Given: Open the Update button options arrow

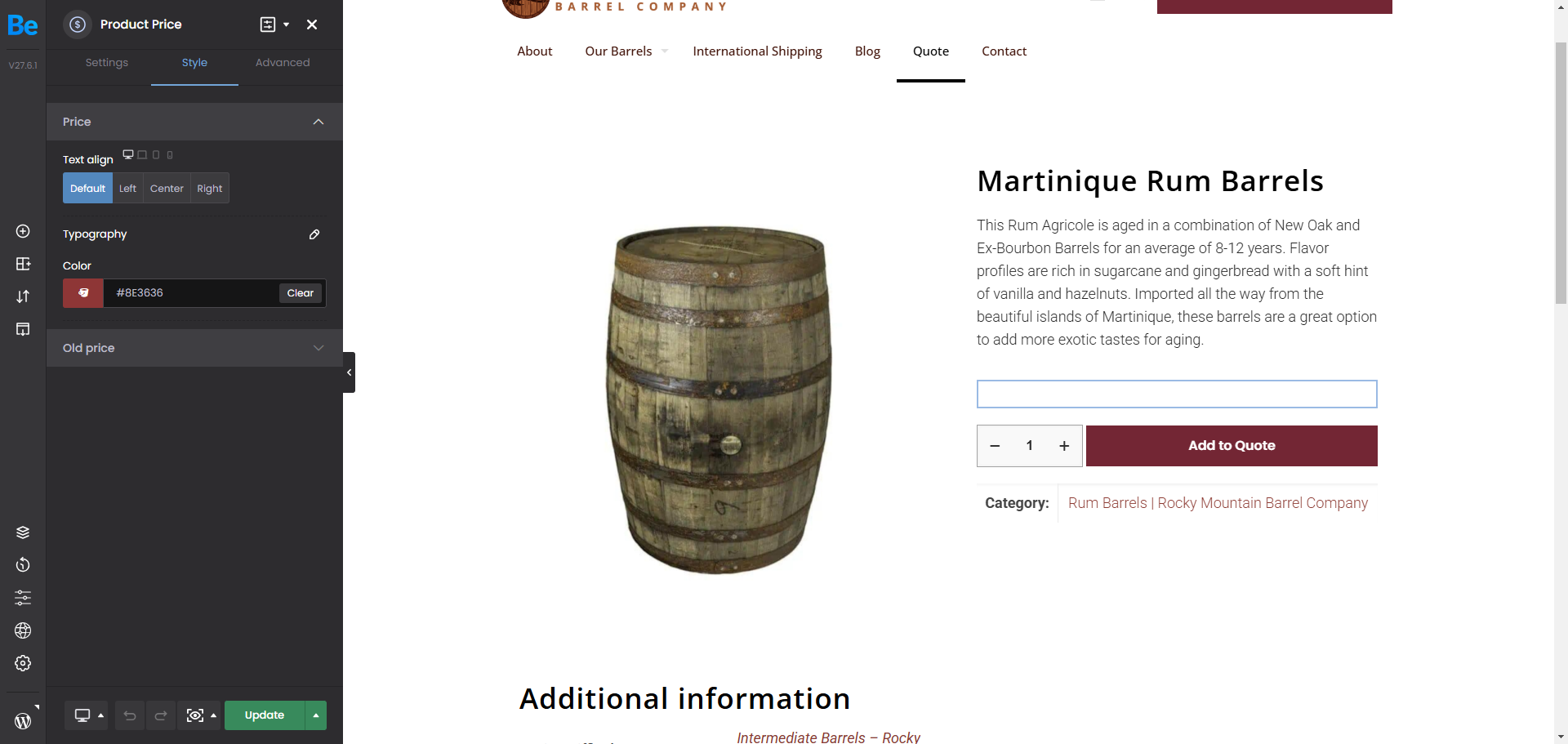Looking at the screenshot, I should tap(316, 715).
